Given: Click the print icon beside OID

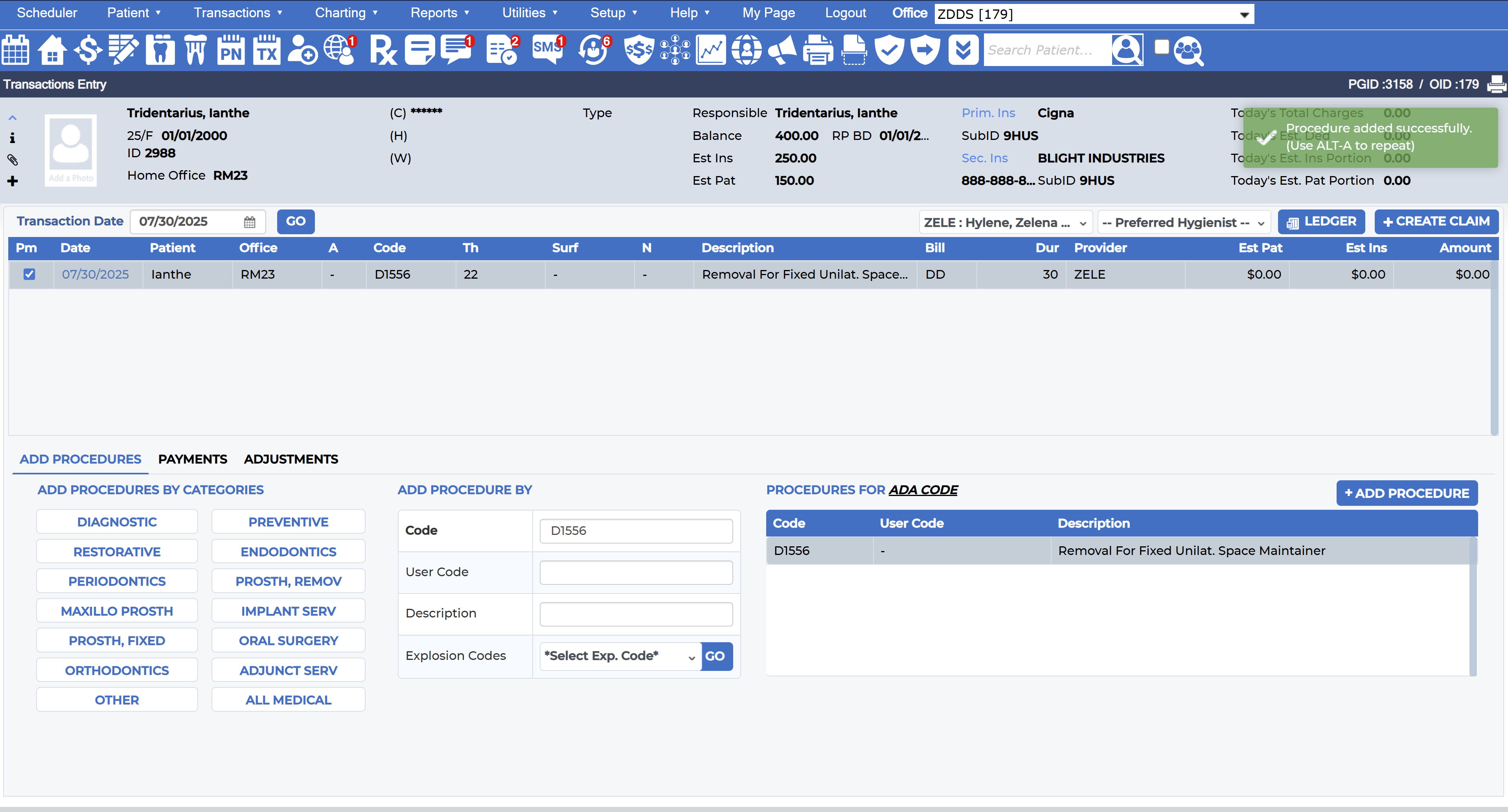Looking at the screenshot, I should (x=1496, y=84).
